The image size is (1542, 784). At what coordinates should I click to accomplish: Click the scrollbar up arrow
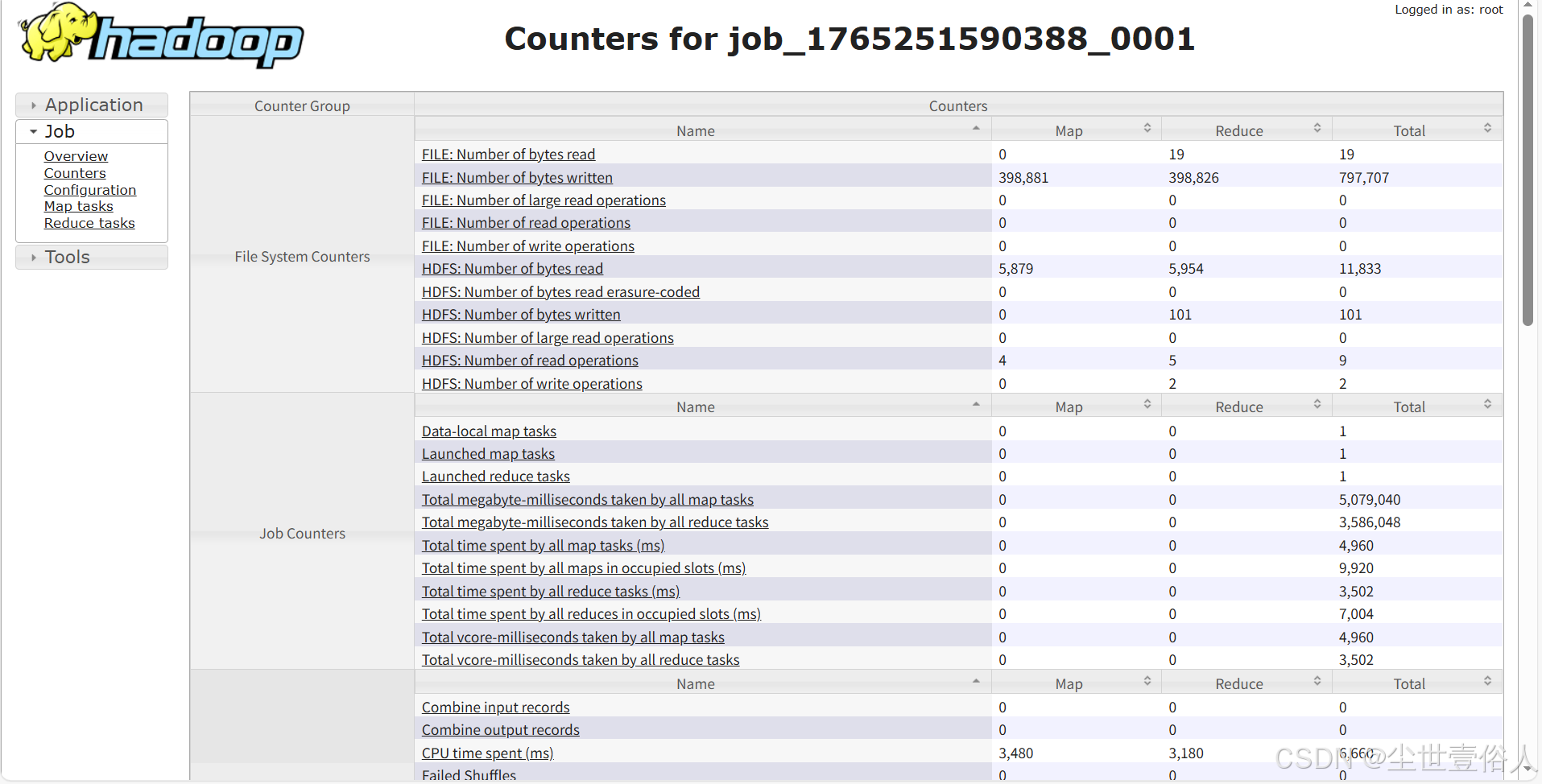pos(1528,5)
